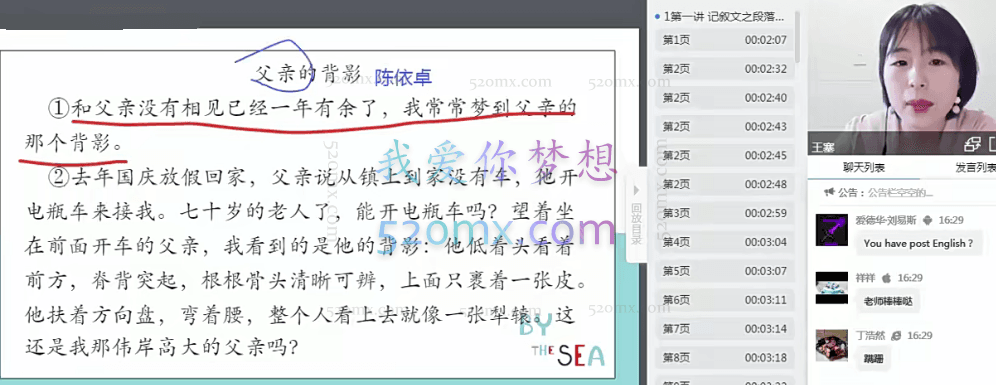The image size is (996, 385).
Task: Jump to 第5页 at 00:03:07
Action: pyautogui.click(x=724, y=271)
